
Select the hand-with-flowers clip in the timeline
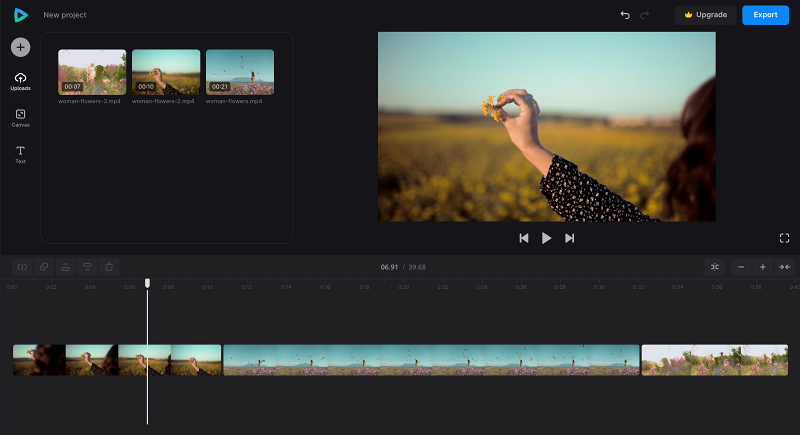[x=117, y=360]
